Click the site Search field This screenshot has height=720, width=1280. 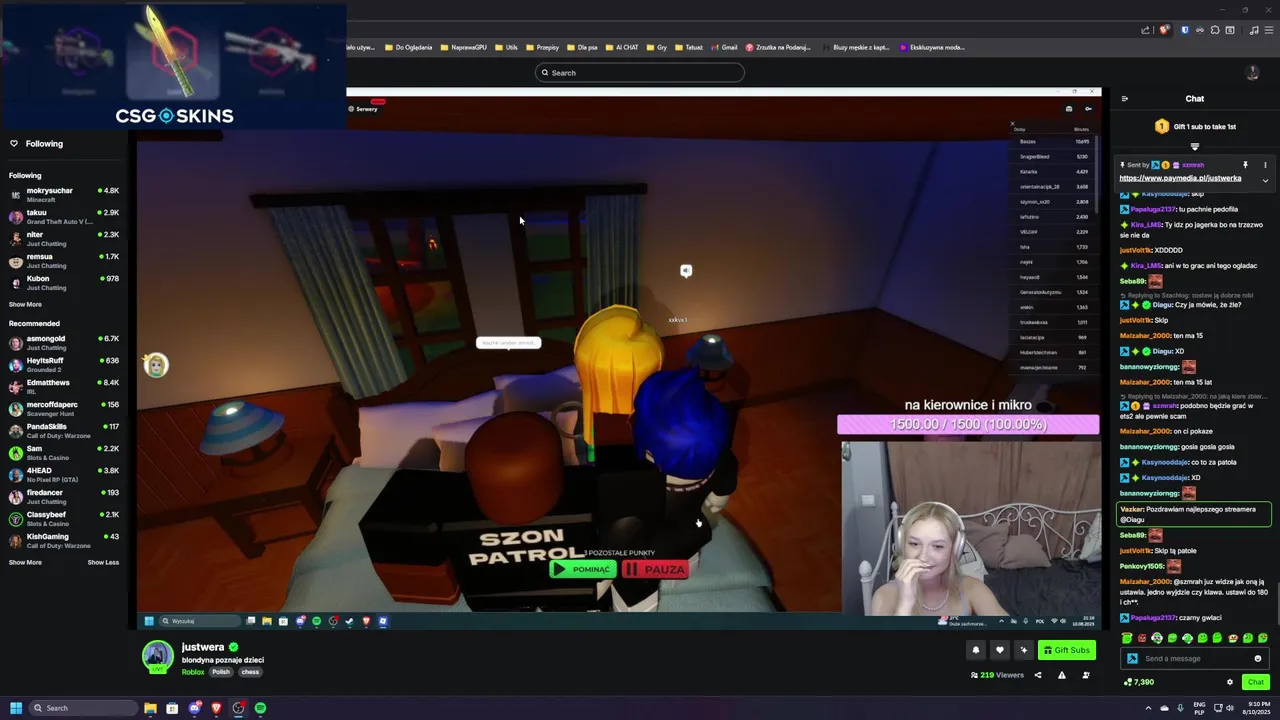tap(640, 72)
